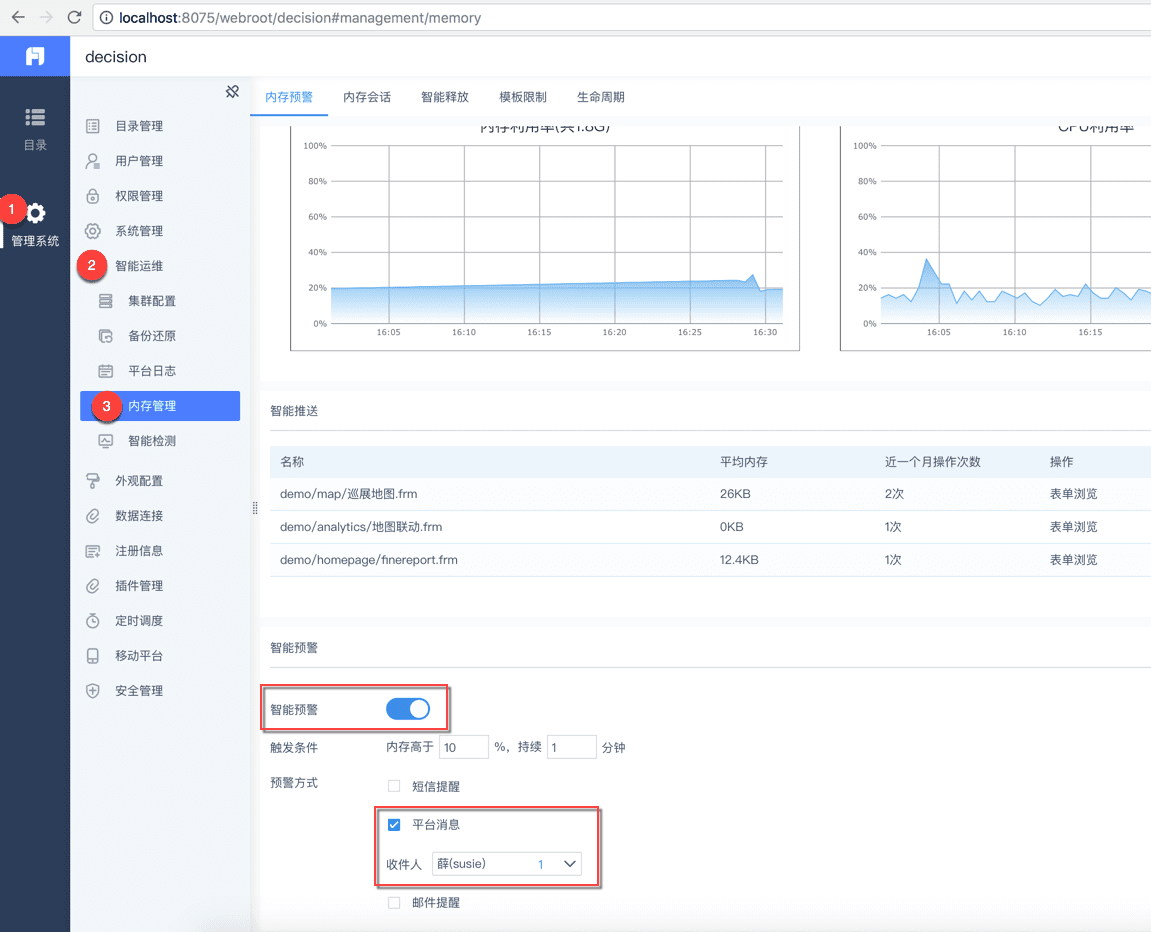Click 表单浏览 for 巡展地图.frm
The height and width of the screenshot is (932, 1151).
coord(1073,493)
